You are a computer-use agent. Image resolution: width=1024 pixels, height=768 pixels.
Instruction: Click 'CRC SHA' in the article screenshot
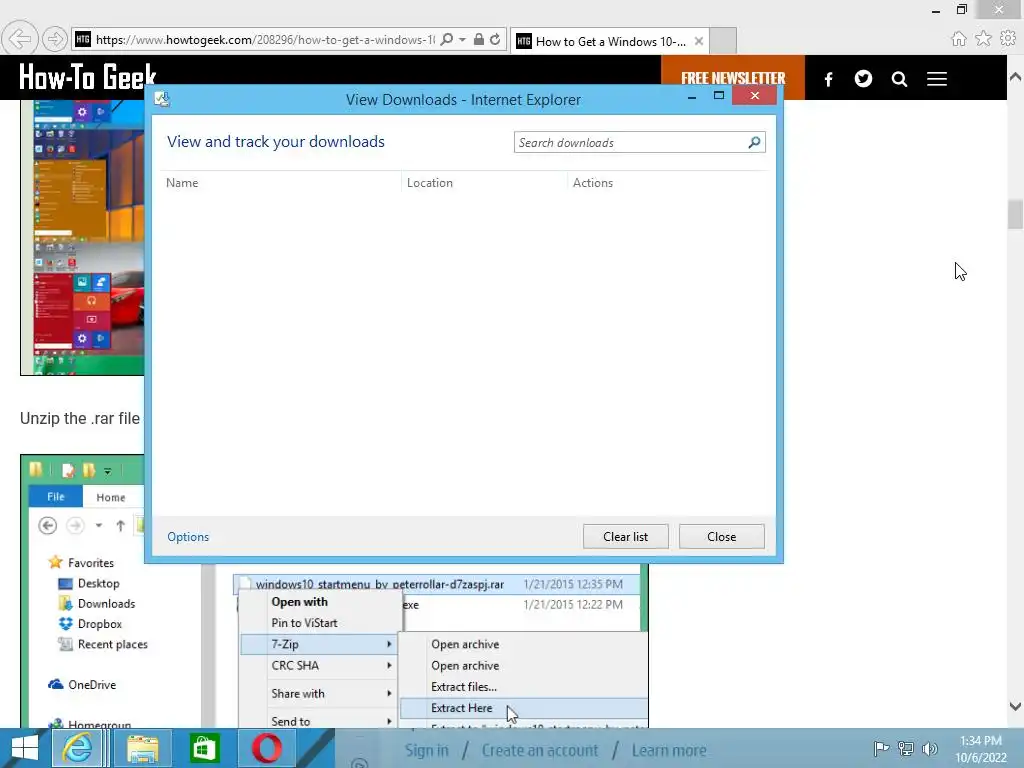pos(295,665)
